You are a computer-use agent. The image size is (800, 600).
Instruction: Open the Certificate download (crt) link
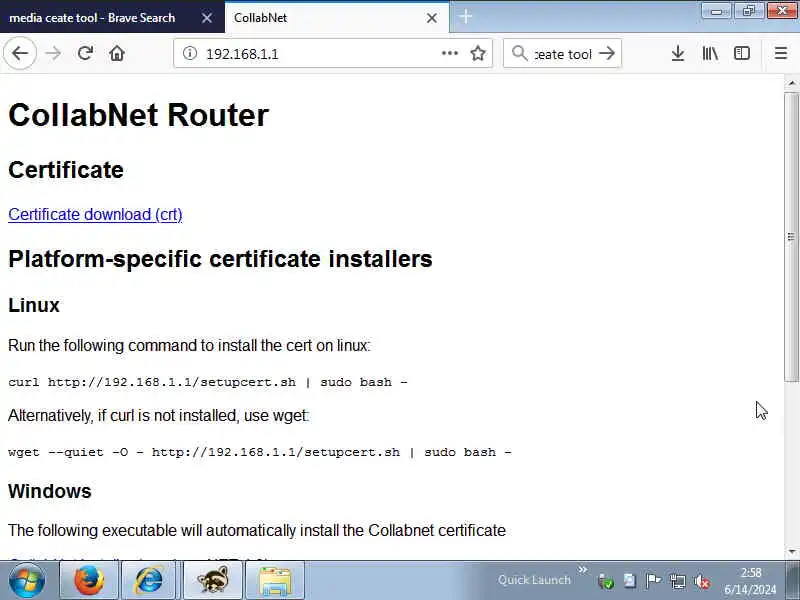pos(95,214)
